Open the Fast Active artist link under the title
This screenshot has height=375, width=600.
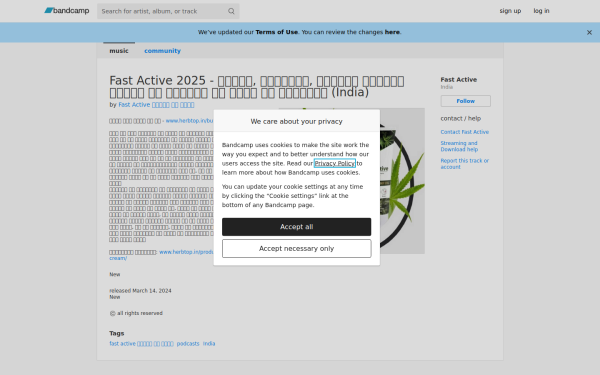coord(156,105)
